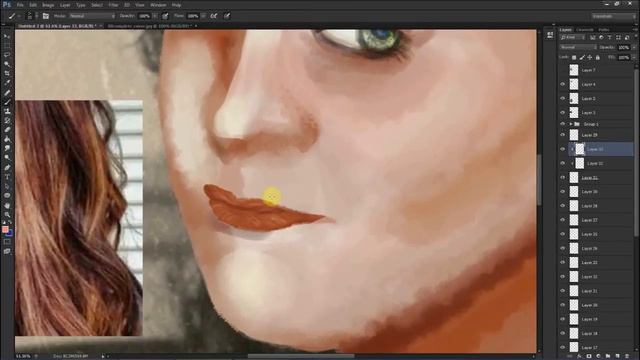The width and height of the screenshot is (640, 360).
Task: Select the Crop tool
Action: (7, 73)
